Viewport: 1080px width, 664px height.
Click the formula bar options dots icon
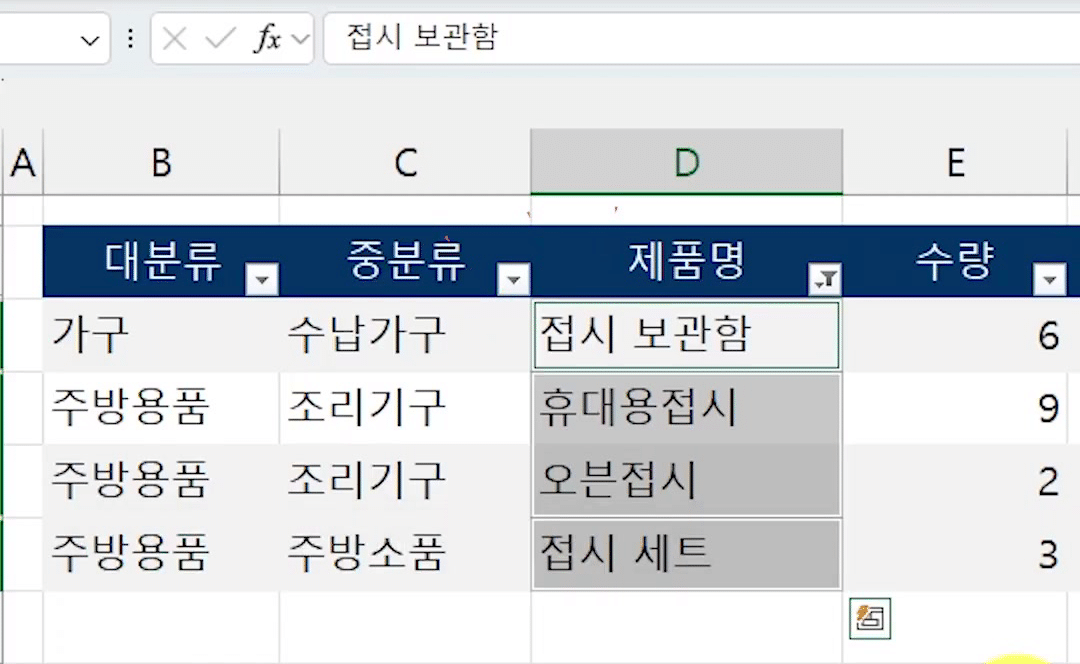(130, 39)
